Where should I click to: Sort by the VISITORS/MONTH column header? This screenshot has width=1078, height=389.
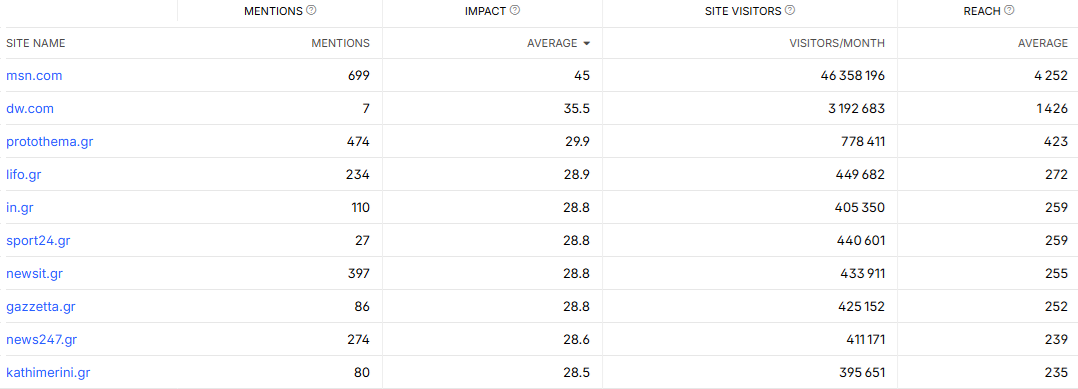[x=837, y=43]
